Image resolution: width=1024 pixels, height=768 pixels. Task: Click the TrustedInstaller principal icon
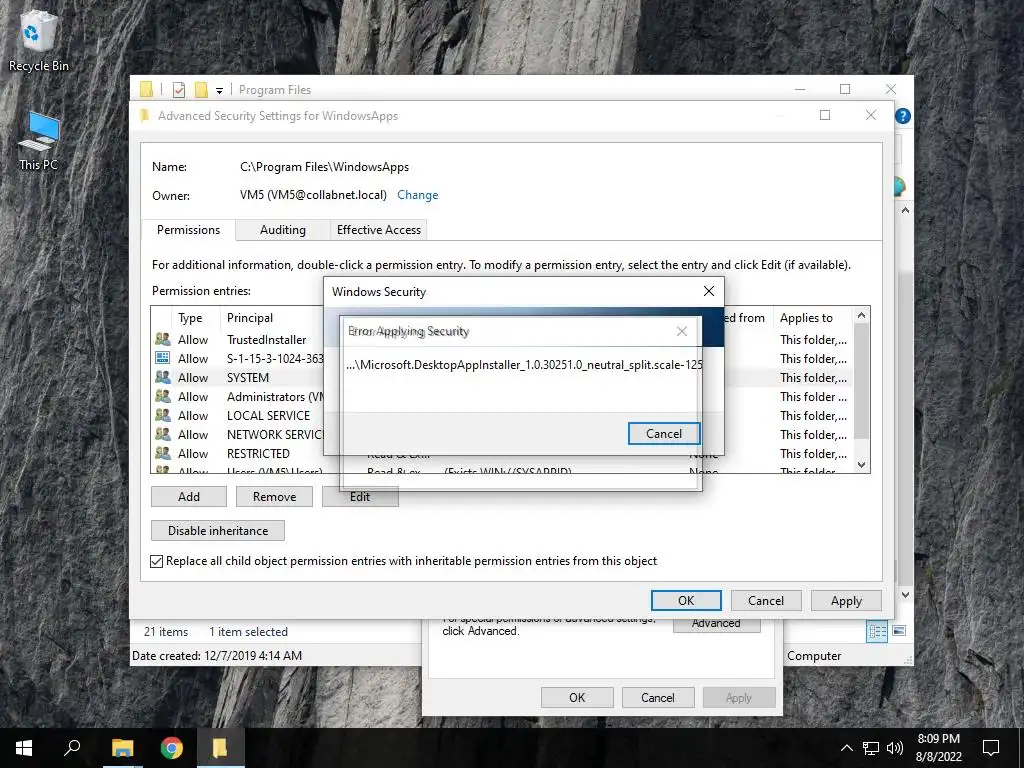[163, 340]
